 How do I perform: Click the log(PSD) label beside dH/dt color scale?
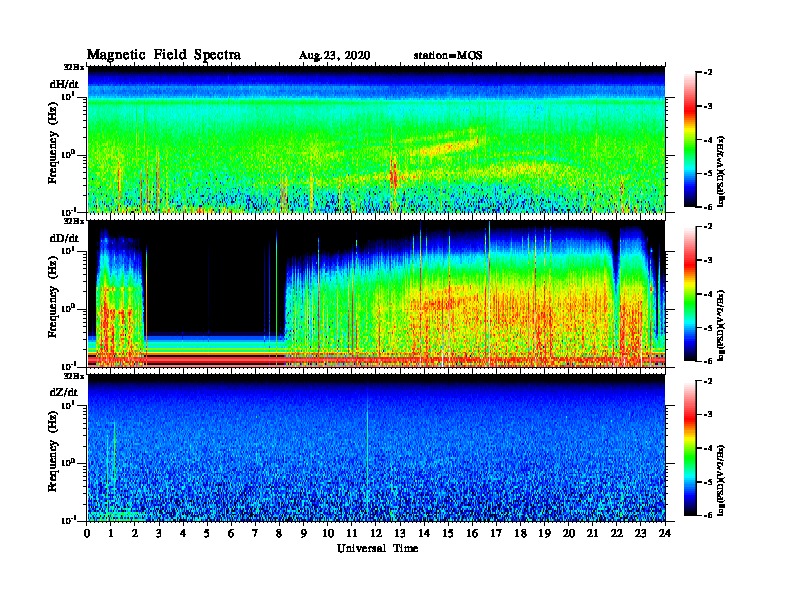click(721, 171)
